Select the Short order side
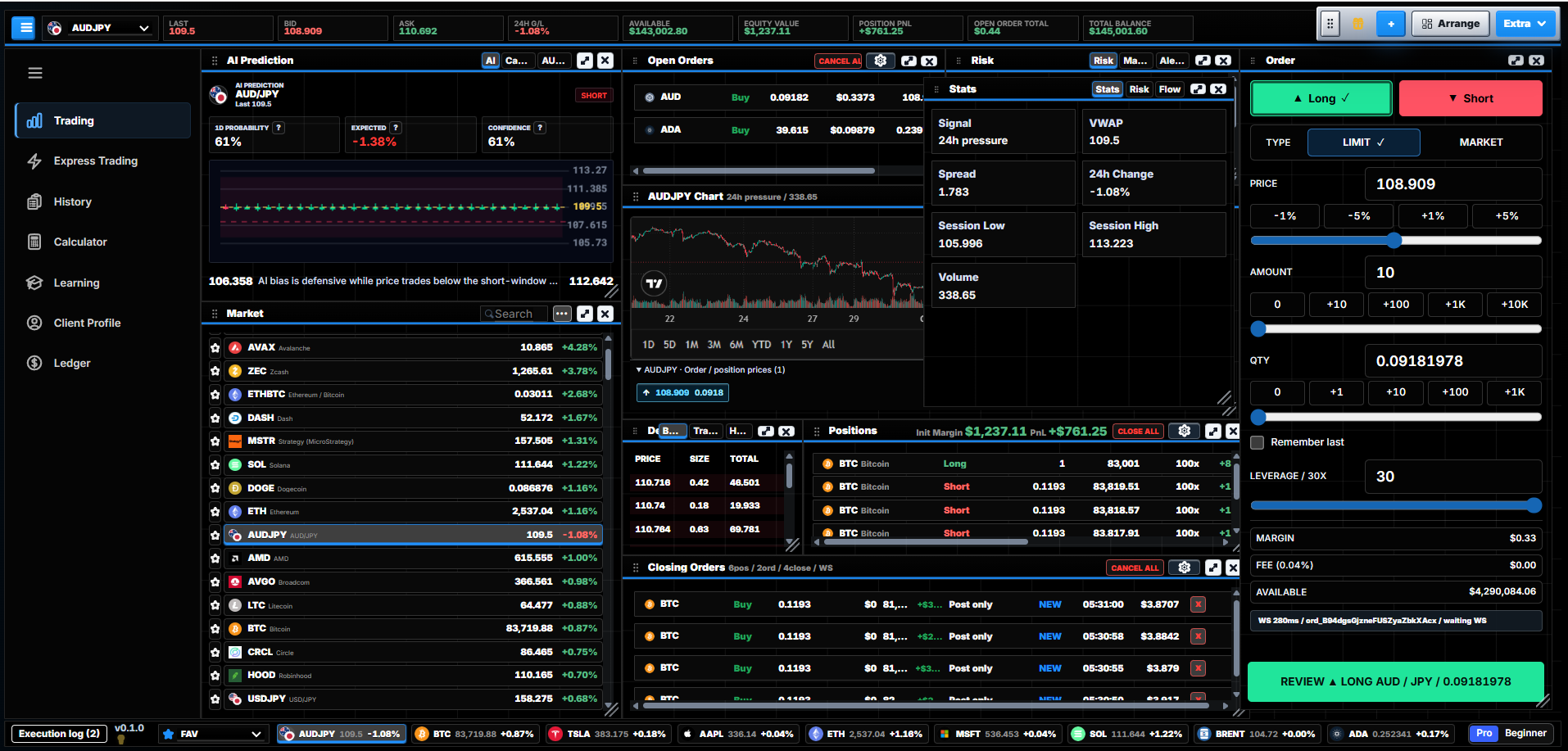 click(x=1471, y=98)
